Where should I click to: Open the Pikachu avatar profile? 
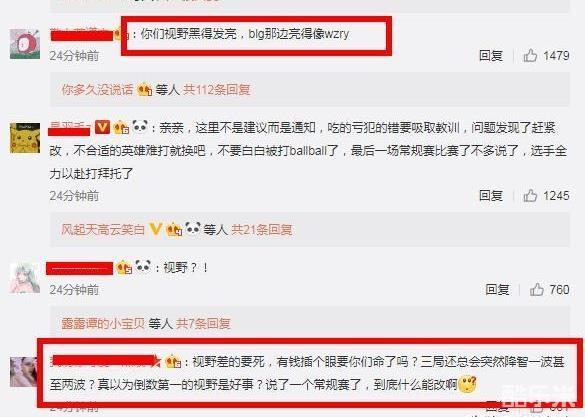25,138
